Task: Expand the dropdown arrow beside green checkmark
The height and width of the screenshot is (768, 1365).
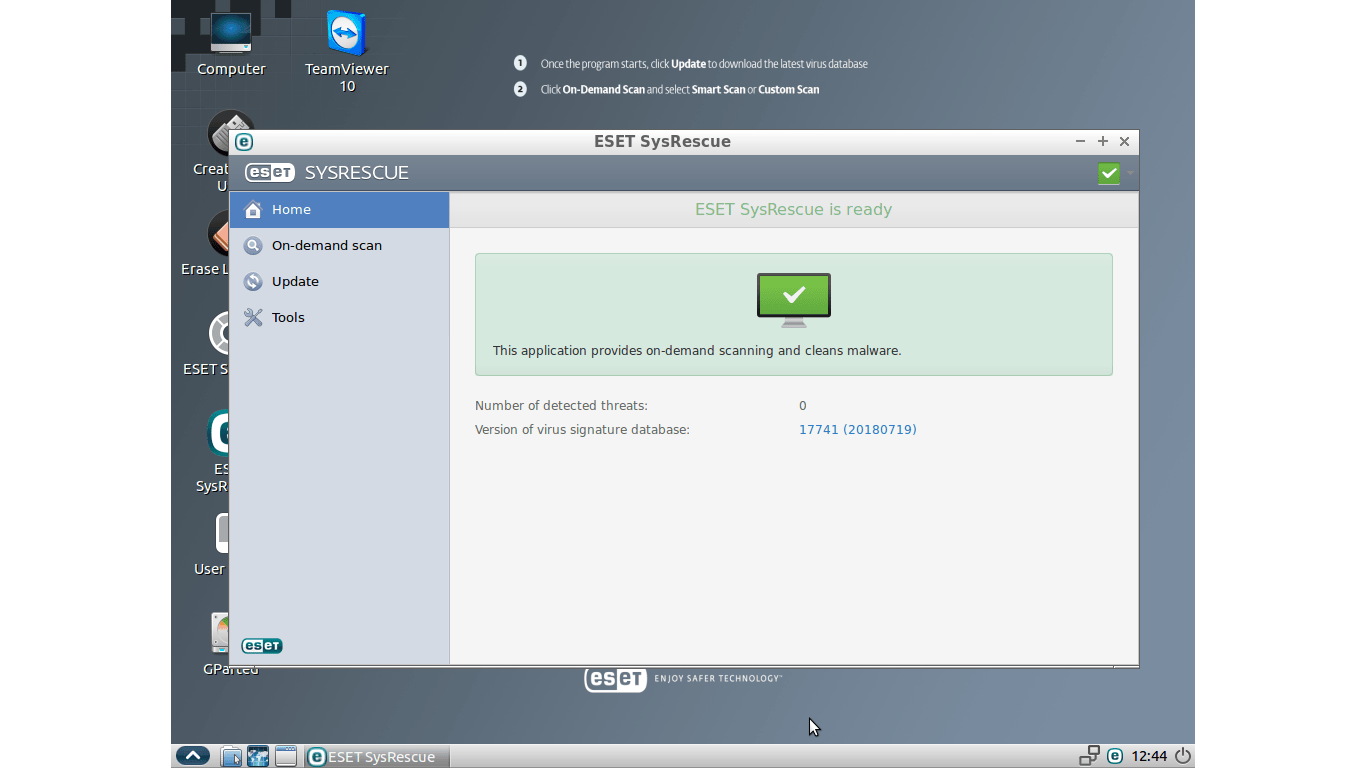Action: point(1130,173)
